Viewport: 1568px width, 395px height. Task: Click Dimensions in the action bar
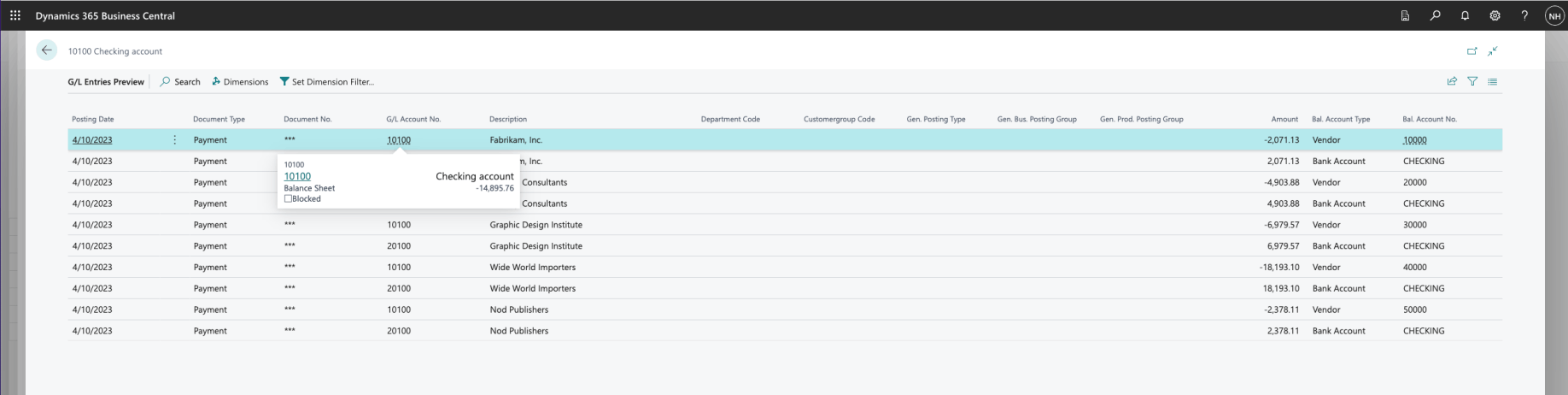(x=240, y=82)
